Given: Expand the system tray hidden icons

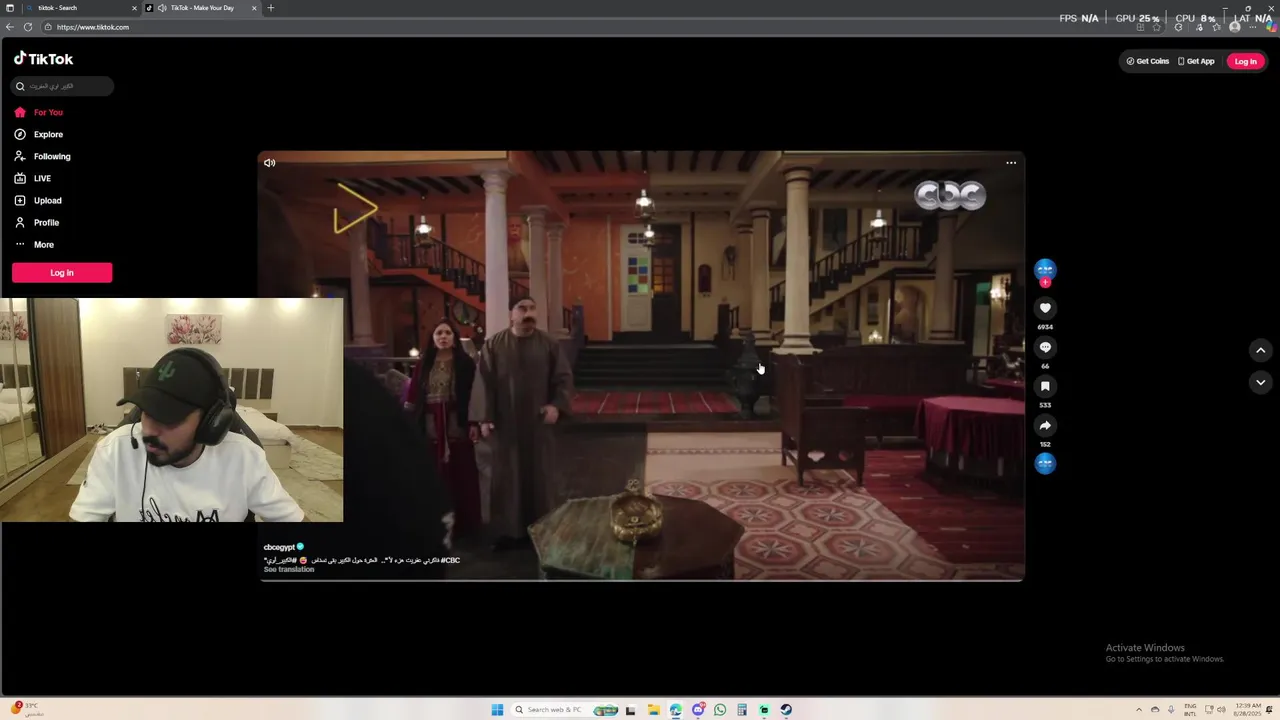Looking at the screenshot, I should pos(1138,710).
